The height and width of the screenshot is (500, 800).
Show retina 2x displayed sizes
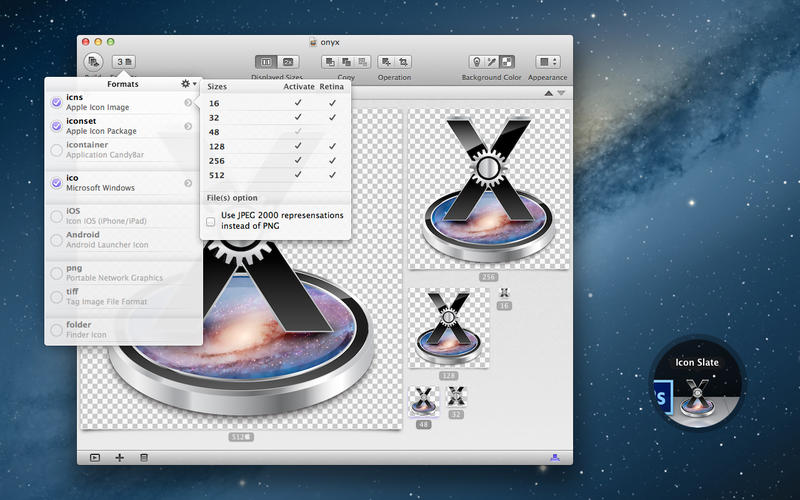[x=287, y=62]
